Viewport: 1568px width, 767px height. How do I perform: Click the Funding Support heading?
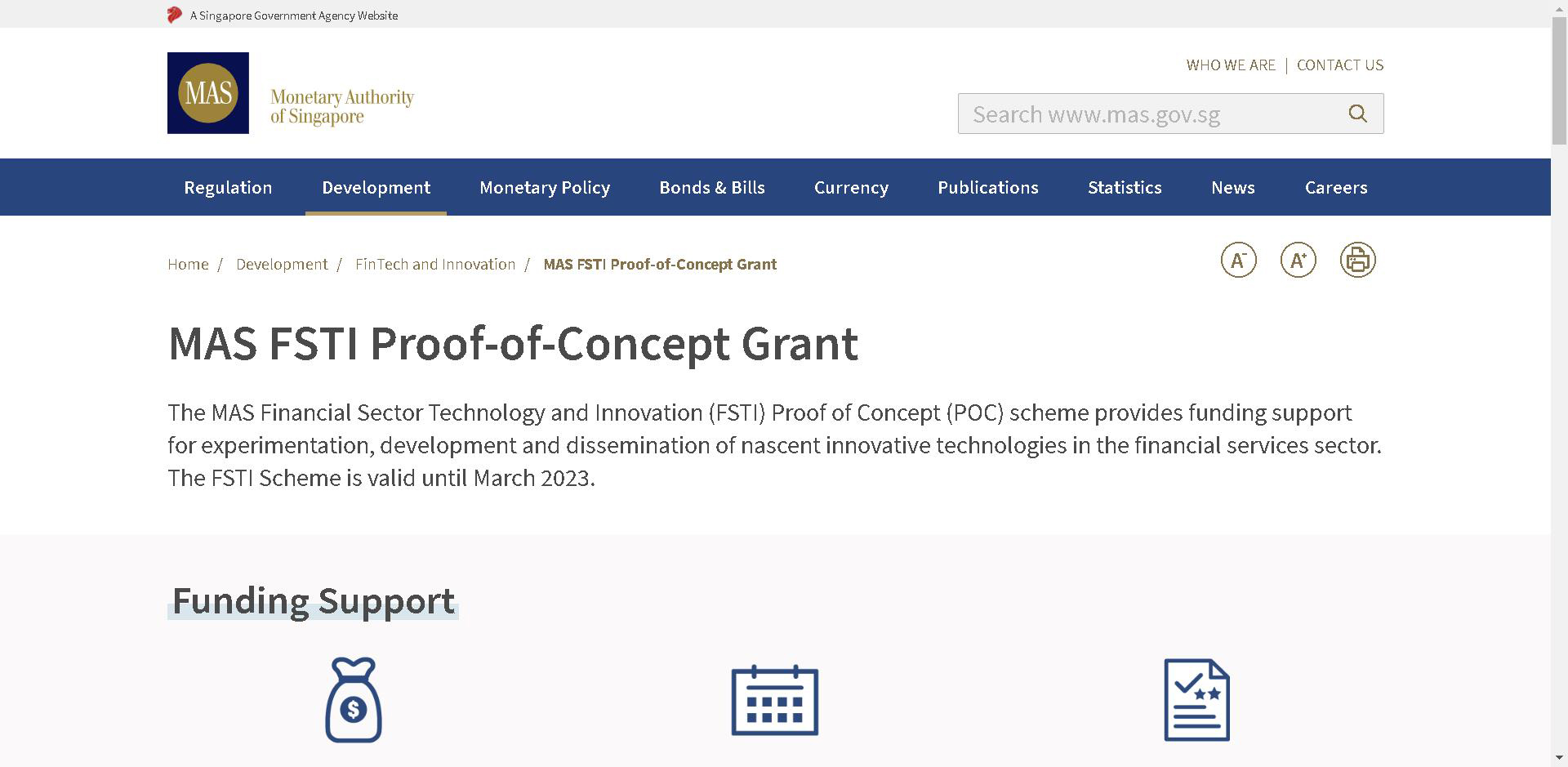point(314,601)
